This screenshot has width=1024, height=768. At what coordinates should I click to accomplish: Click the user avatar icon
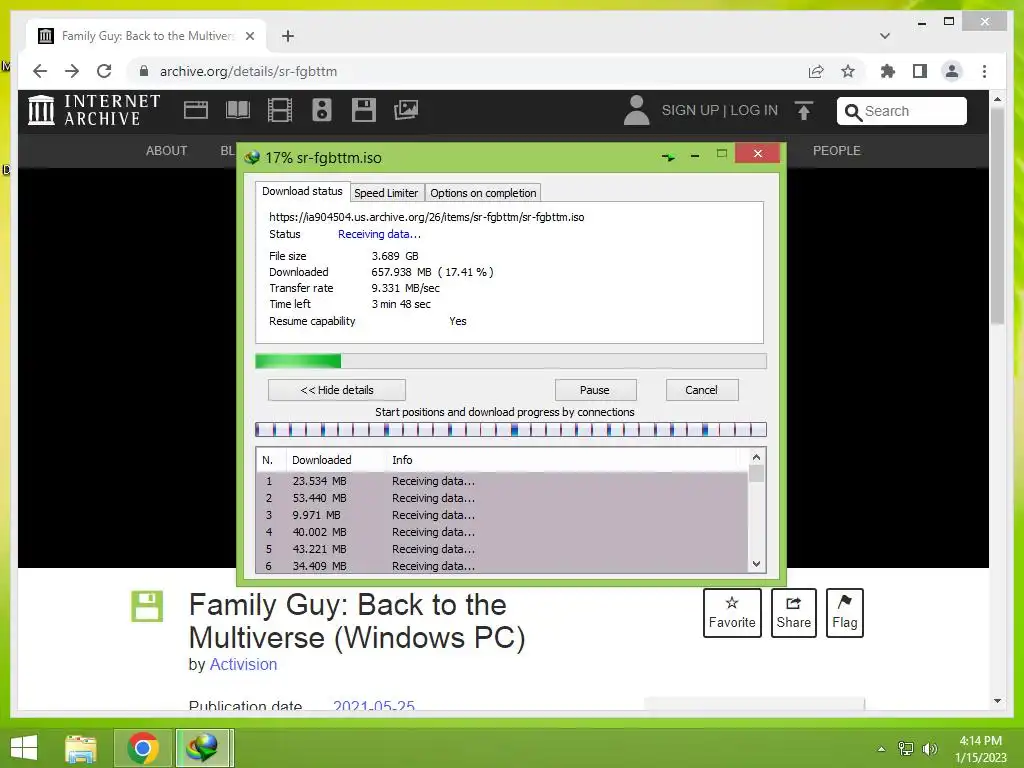click(x=636, y=110)
